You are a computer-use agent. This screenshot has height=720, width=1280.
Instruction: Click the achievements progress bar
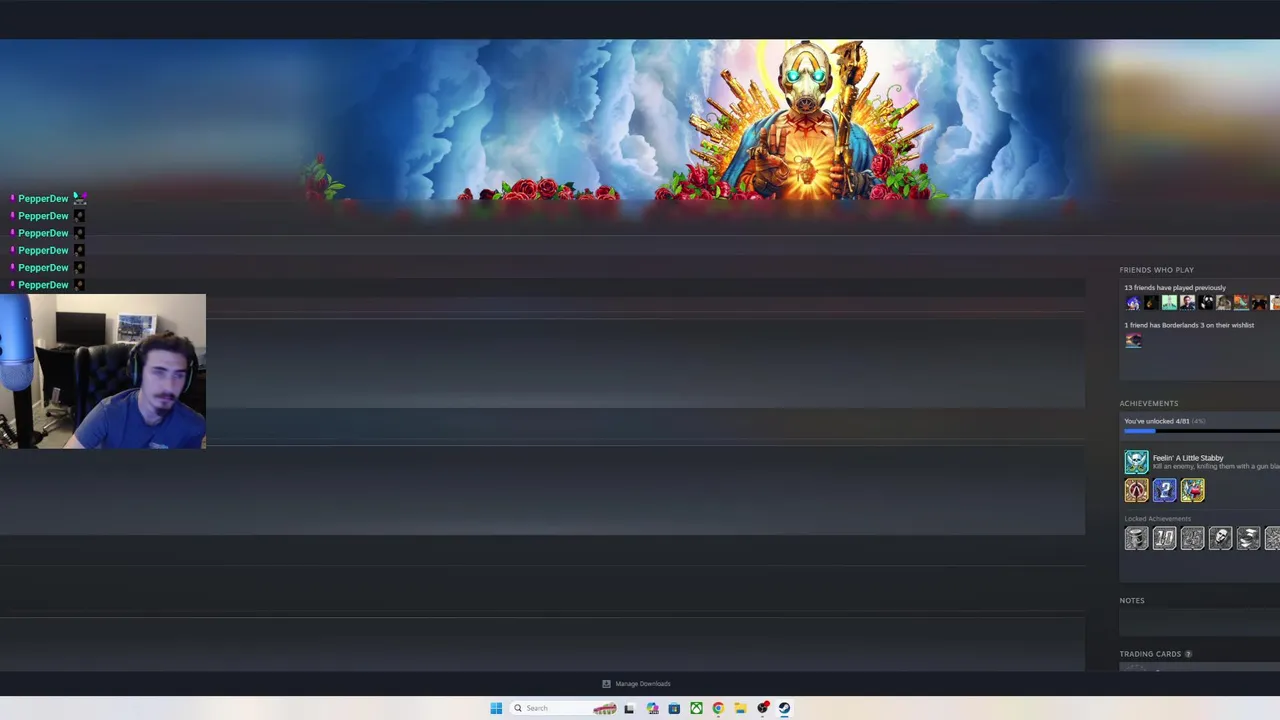[1202, 431]
